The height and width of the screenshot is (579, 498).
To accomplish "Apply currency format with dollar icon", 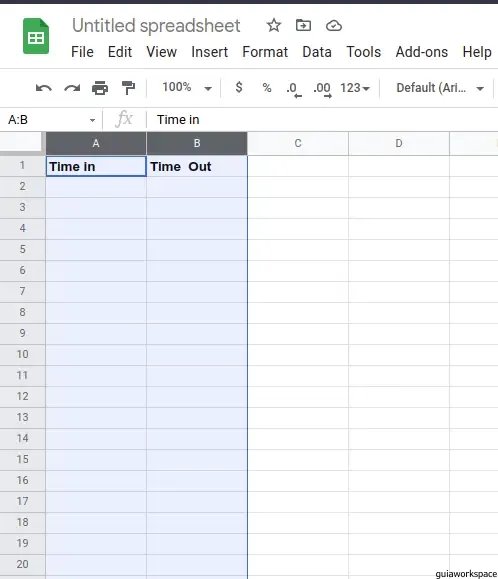I will pyautogui.click(x=239, y=88).
